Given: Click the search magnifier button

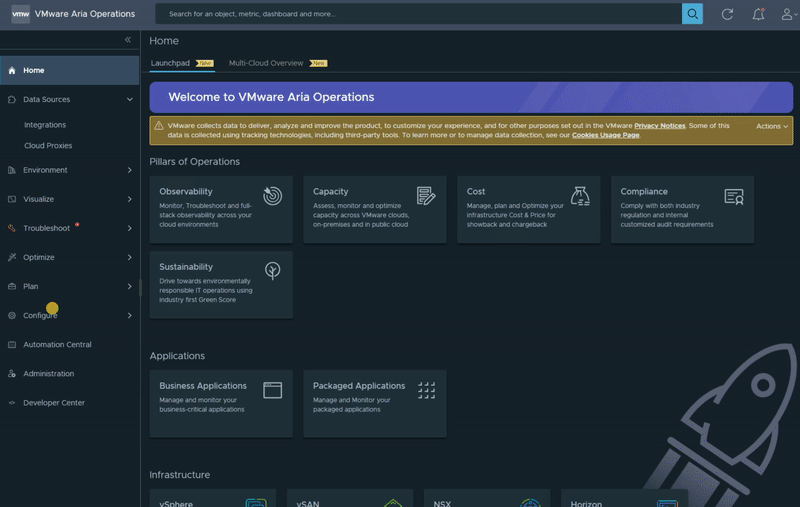Looking at the screenshot, I should point(692,14).
